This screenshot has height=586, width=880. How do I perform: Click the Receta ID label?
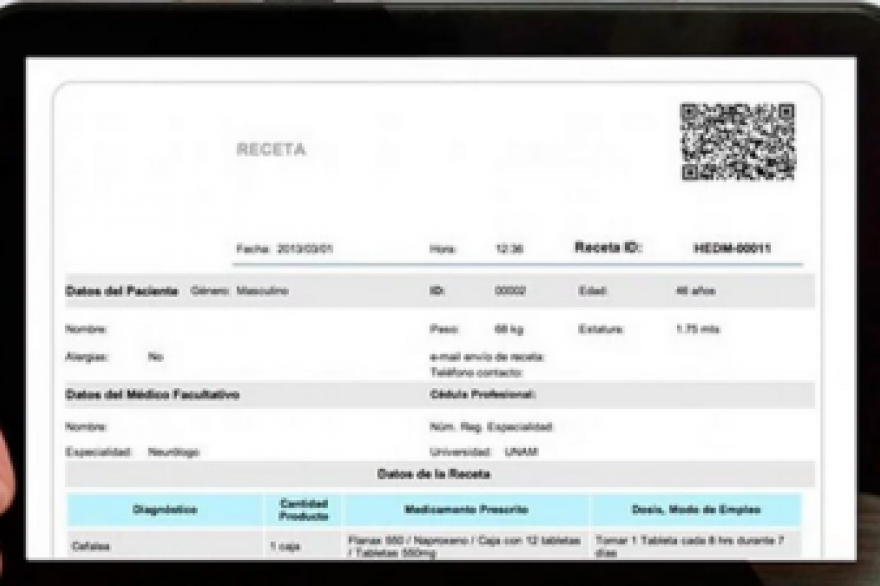608,248
